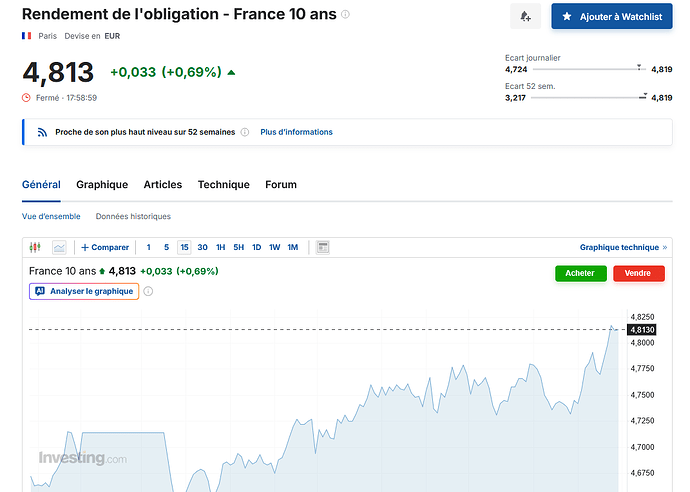Screen dimensions: 690x492
Task: Click info icon next to France 10 ans title
Action: click(346, 15)
